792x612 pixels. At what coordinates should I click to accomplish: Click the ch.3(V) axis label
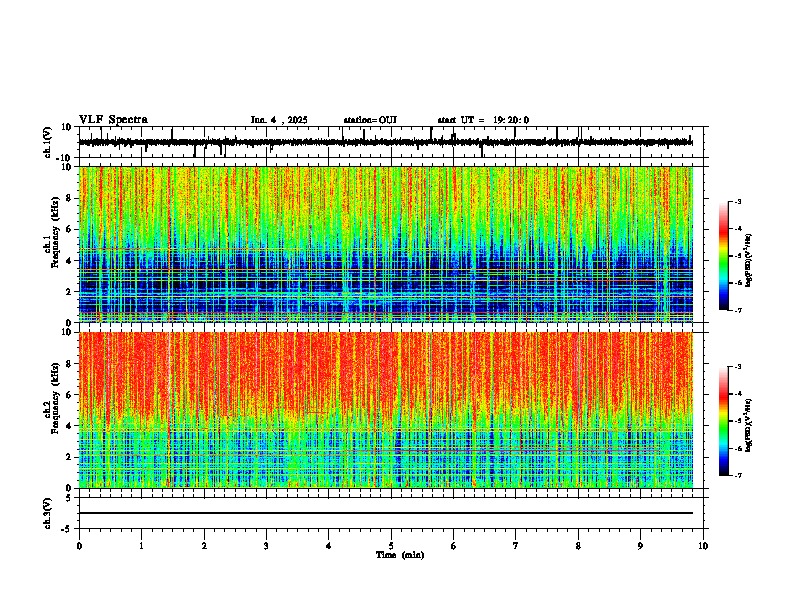(x=48, y=513)
